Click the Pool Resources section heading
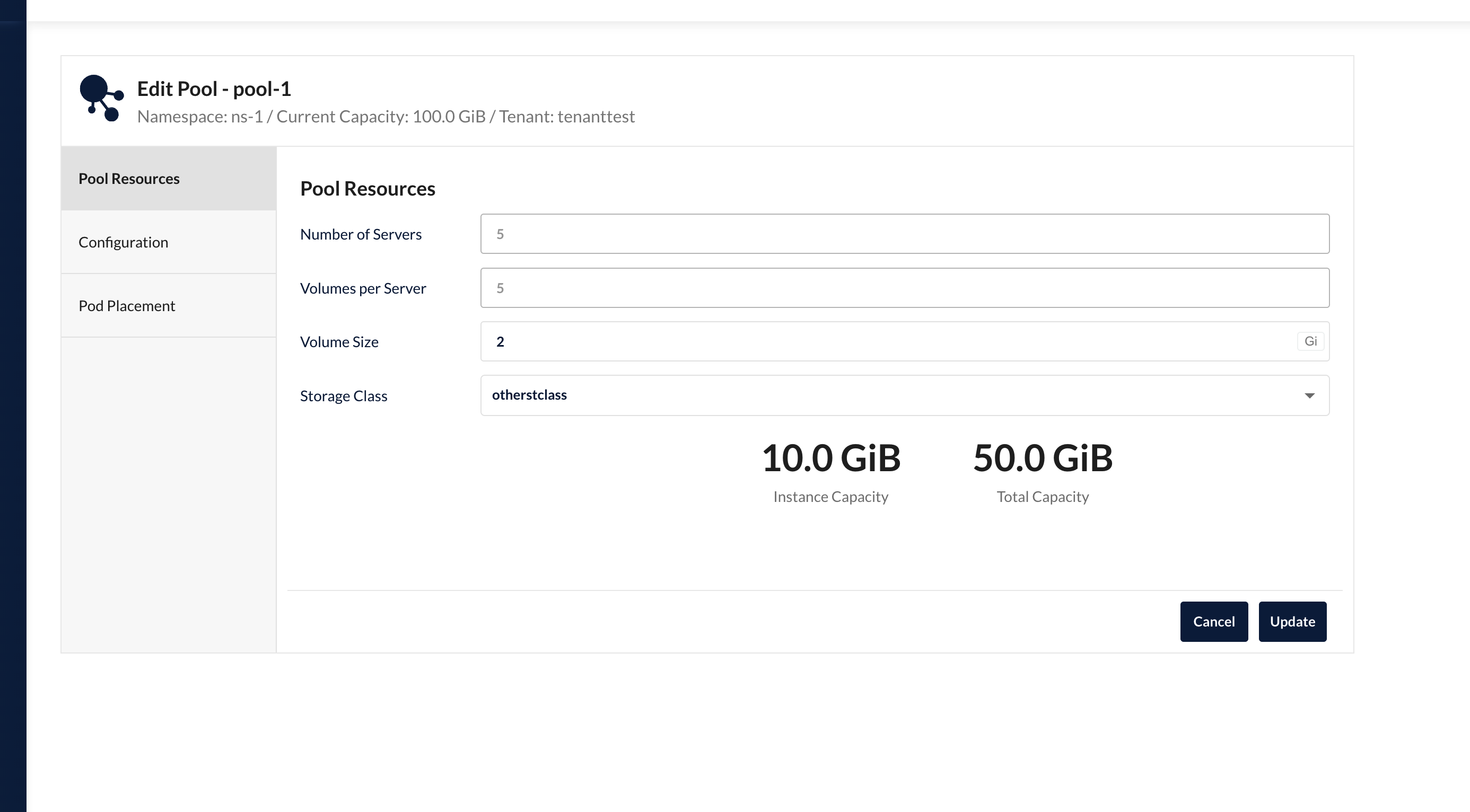The image size is (1470, 812). (x=367, y=189)
